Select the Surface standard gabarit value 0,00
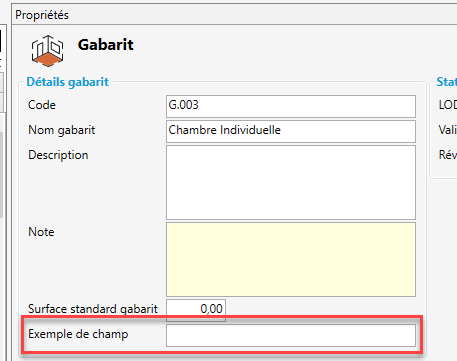This screenshot has width=457, height=361. click(196, 310)
